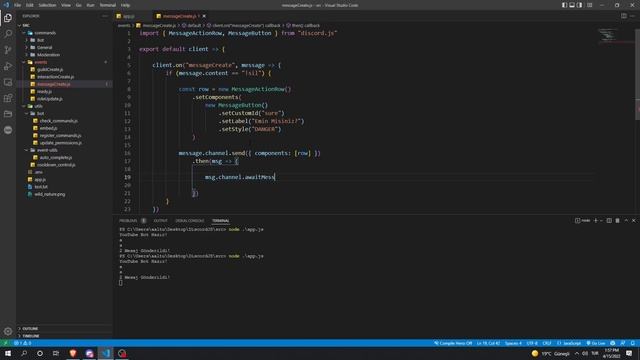640x360 pixels.
Task: Open new terminal launch profile
Action: click(x=601, y=220)
